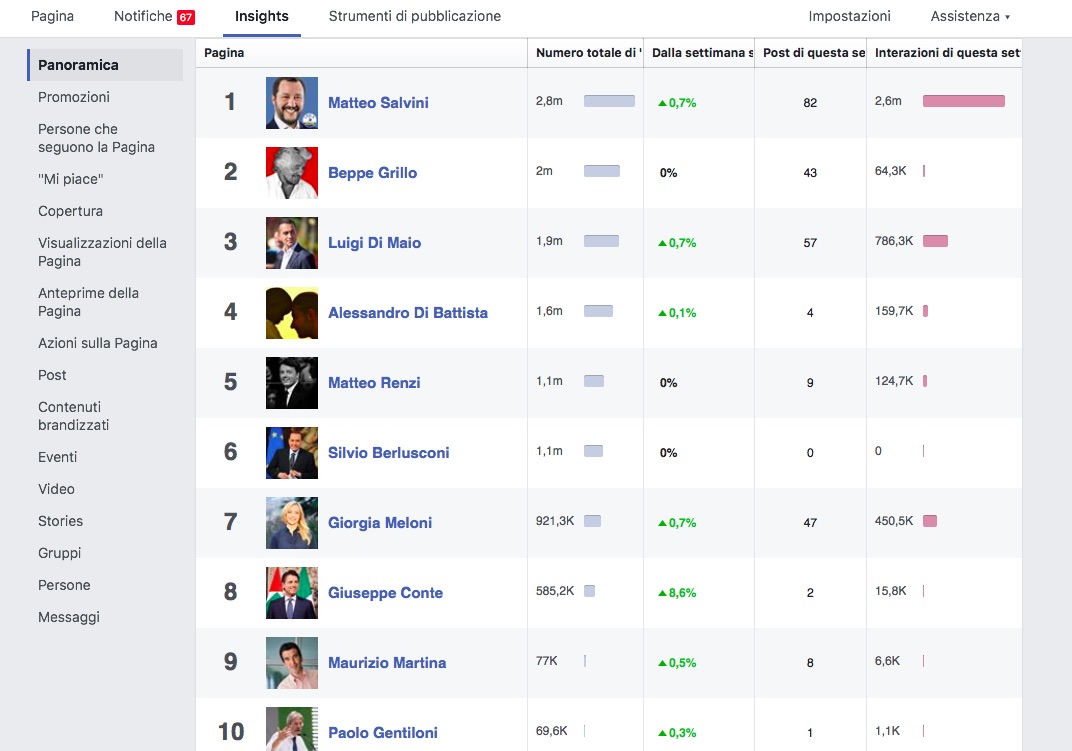Click Salvini's total likes bar
This screenshot has height=751, width=1072.
click(609, 101)
